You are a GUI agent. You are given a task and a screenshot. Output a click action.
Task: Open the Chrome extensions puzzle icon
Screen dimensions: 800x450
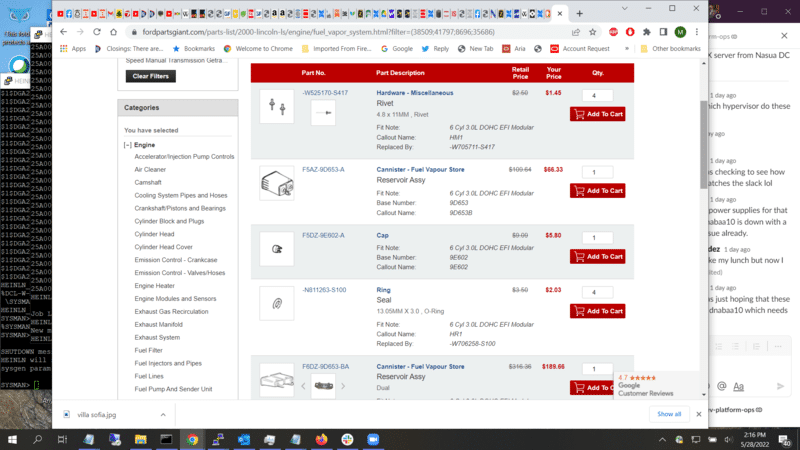click(x=647, y=32)
